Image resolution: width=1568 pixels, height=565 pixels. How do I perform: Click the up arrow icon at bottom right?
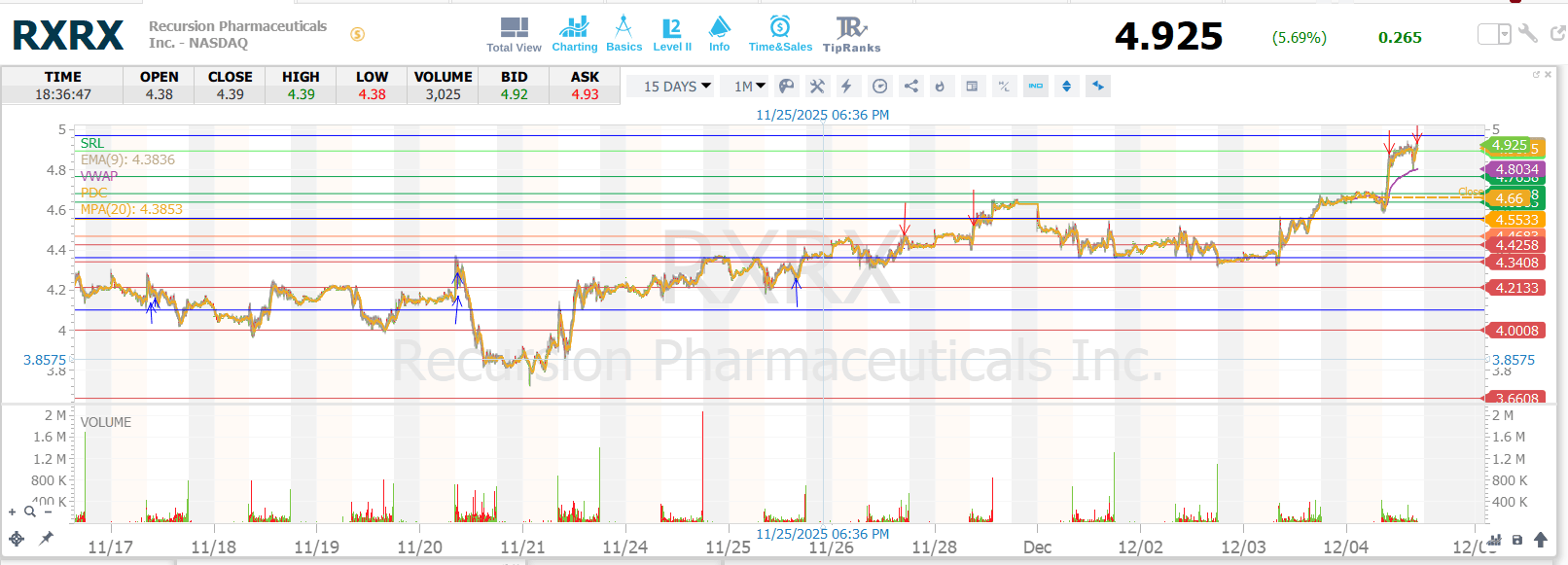click(1541, 540)
